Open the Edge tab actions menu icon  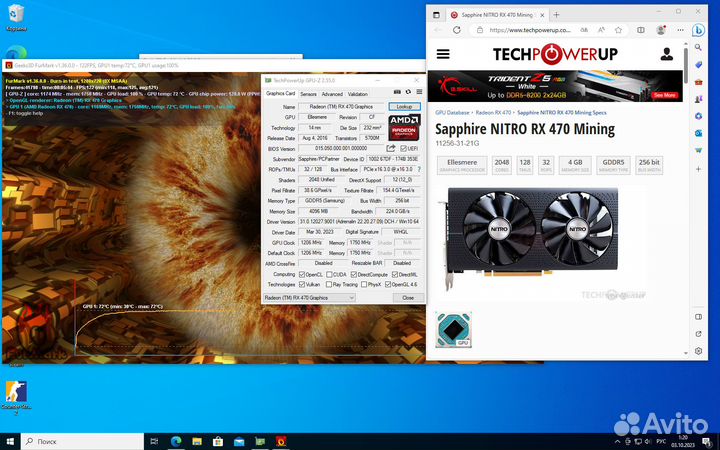click(436, 15)
